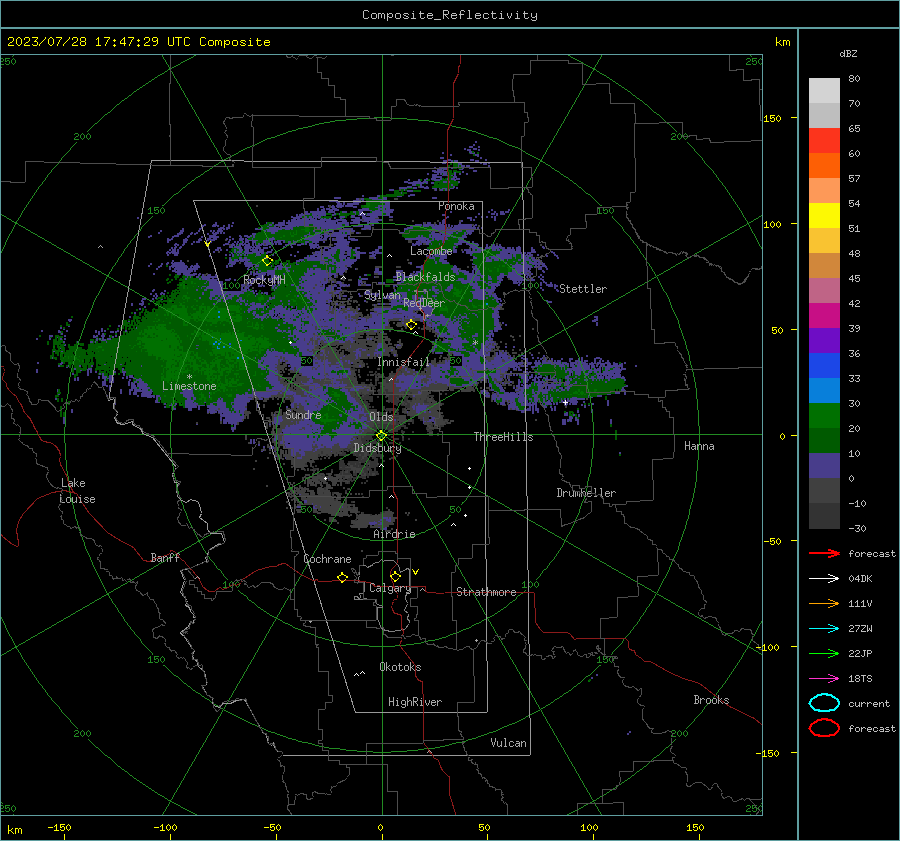The width and height of the screenshot is (900, 841).
Task: Select the 10 dBZ slate-purple color swatch
Action: coord(824,465)
